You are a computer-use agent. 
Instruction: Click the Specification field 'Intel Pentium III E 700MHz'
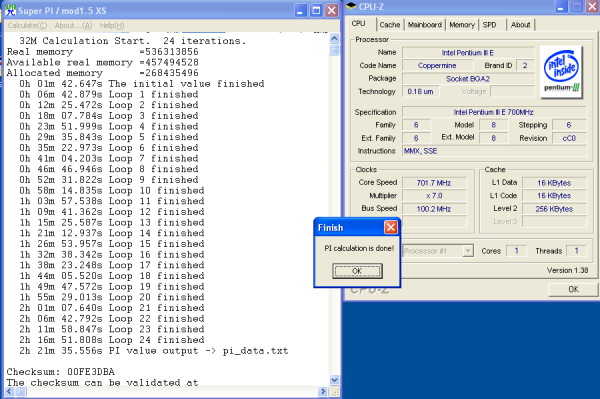pyautogui.click(x=494, y=112)
